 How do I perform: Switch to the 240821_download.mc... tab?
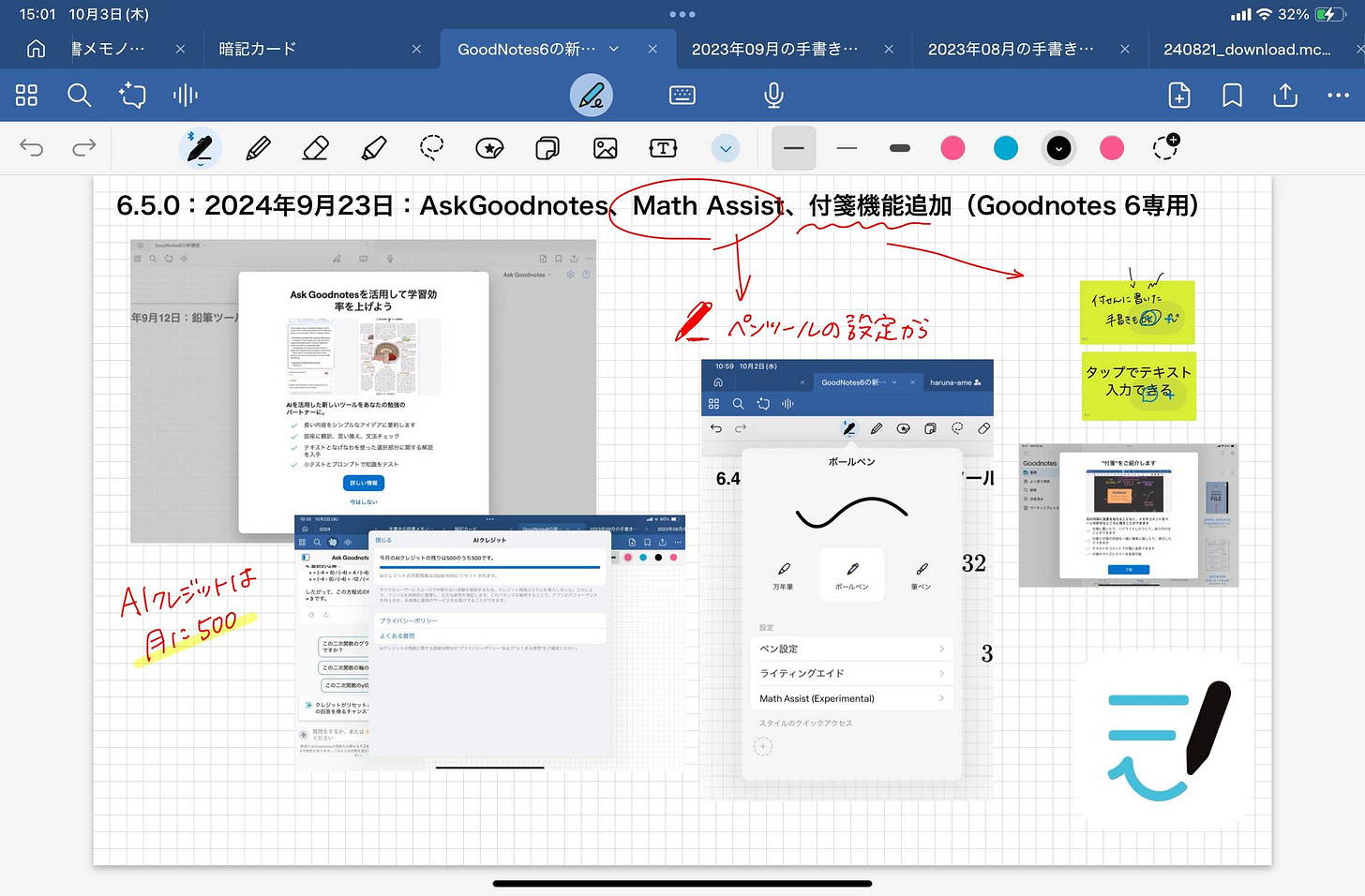1247,49
